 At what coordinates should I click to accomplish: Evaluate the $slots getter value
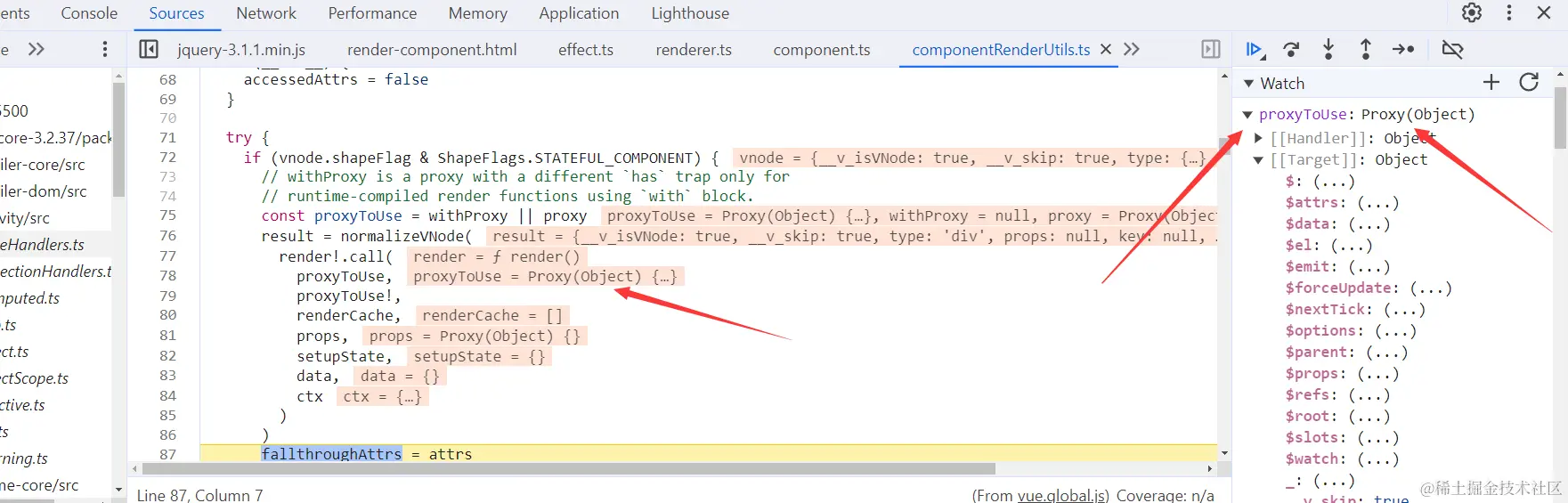(1377, 438)
